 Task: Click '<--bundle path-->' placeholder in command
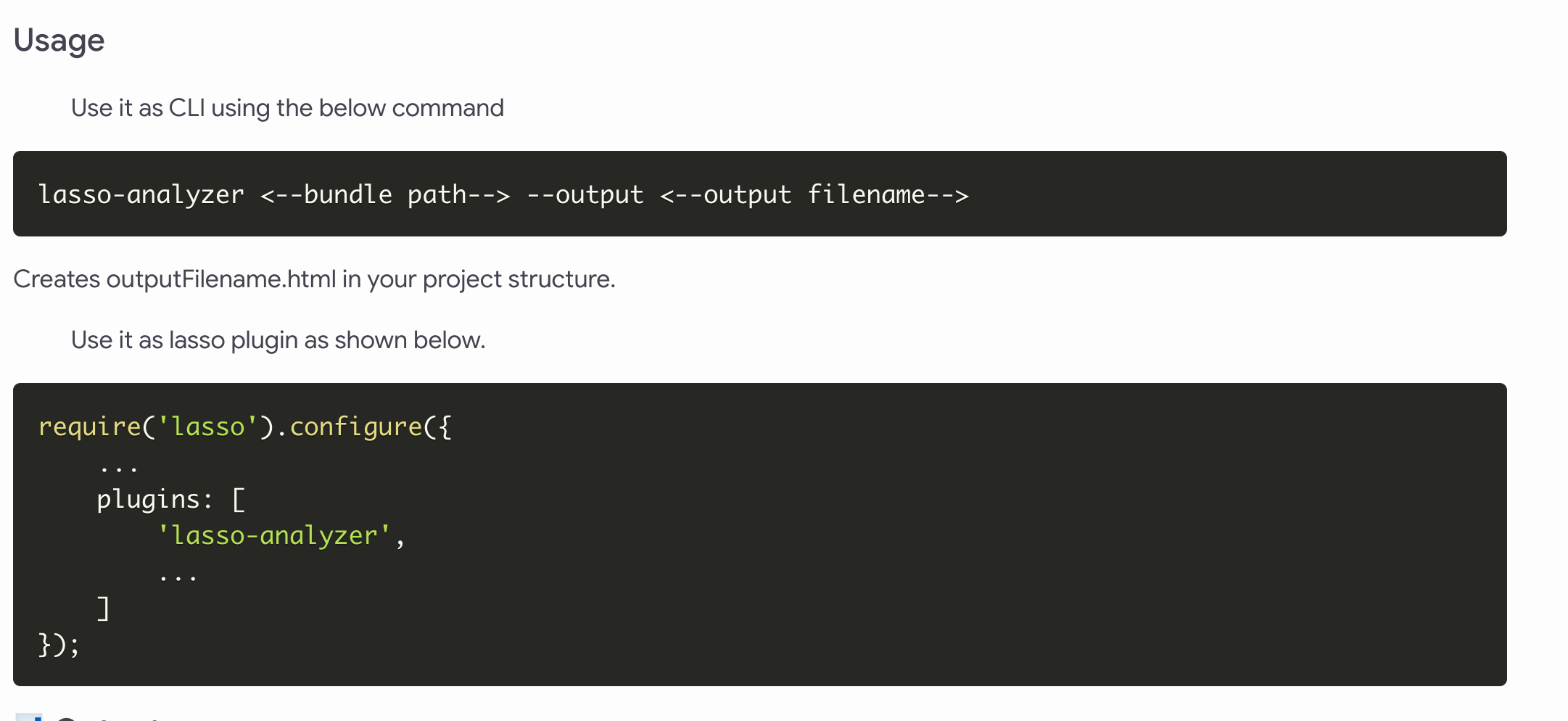pos(385,194)
